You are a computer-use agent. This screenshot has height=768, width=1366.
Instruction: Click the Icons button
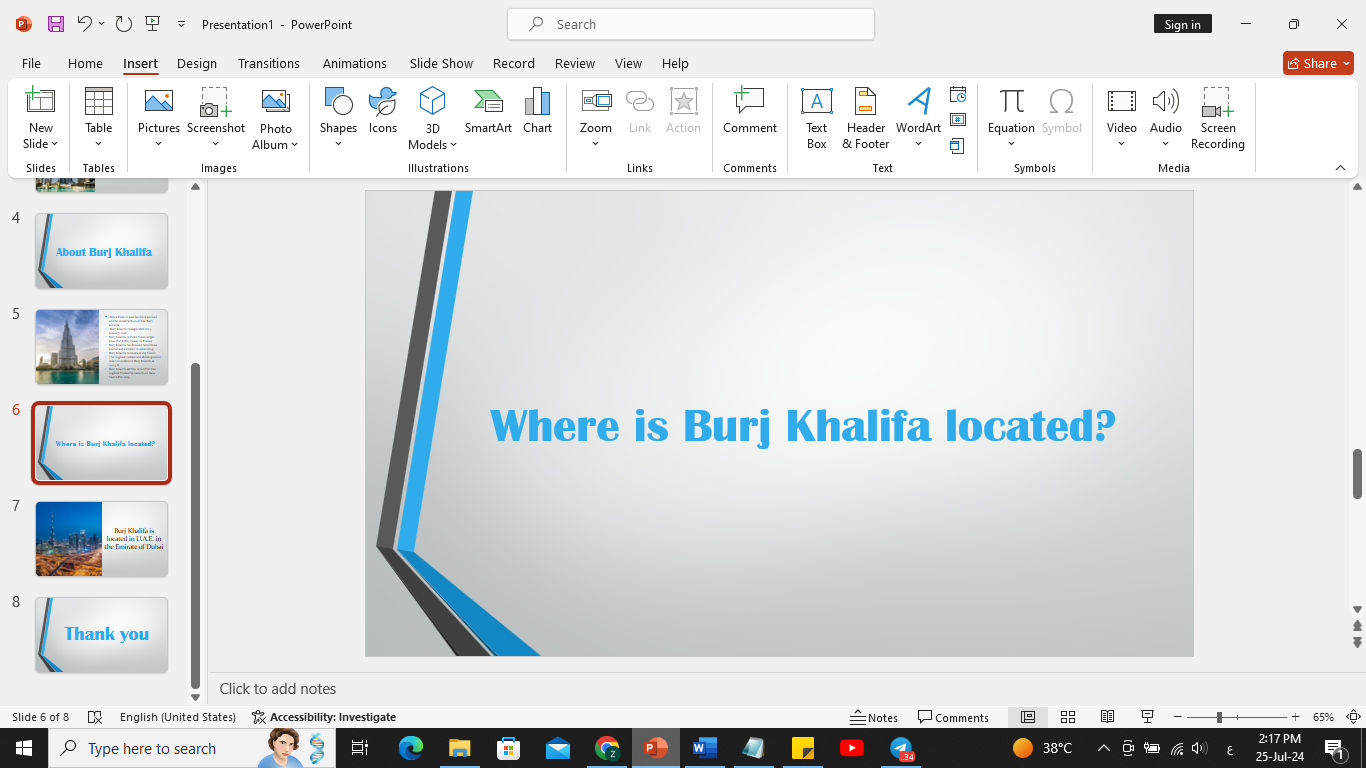tap(382, 110)
